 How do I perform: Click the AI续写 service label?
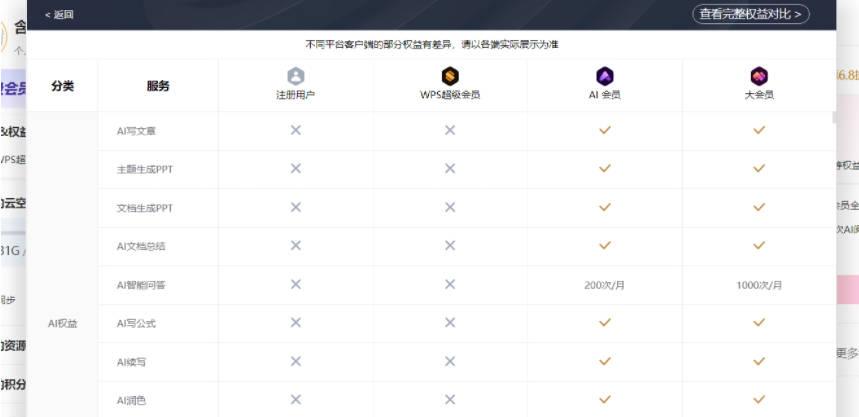(131, 362)
